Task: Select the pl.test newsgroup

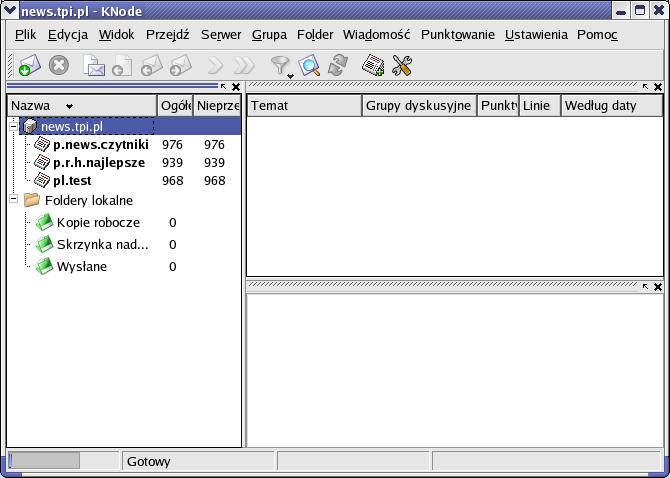Action: point(72,181)
